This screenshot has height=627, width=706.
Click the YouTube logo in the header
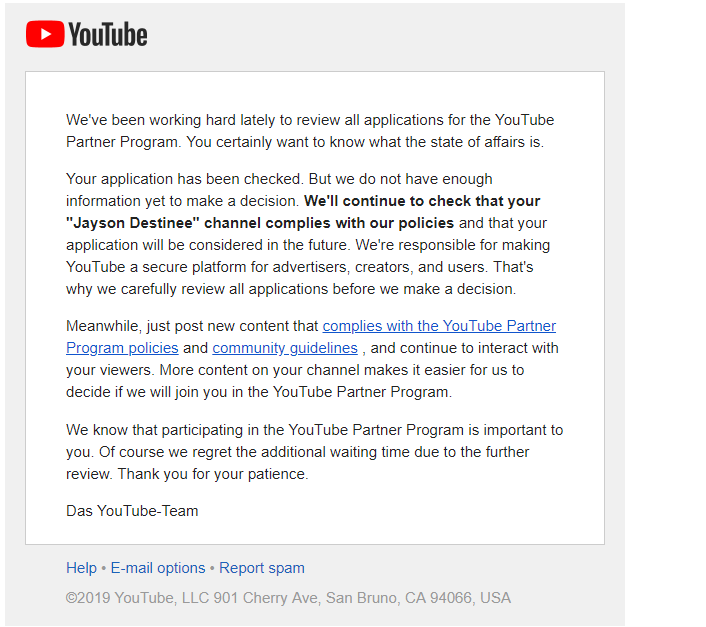(86, 34)
